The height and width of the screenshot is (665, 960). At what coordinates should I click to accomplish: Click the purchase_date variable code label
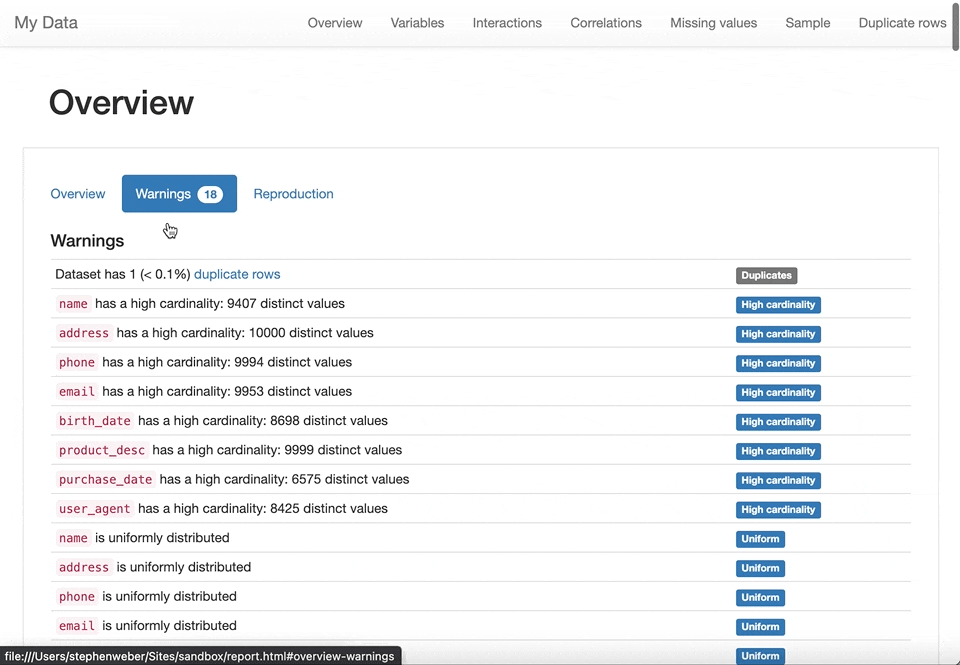click(105, 479)
